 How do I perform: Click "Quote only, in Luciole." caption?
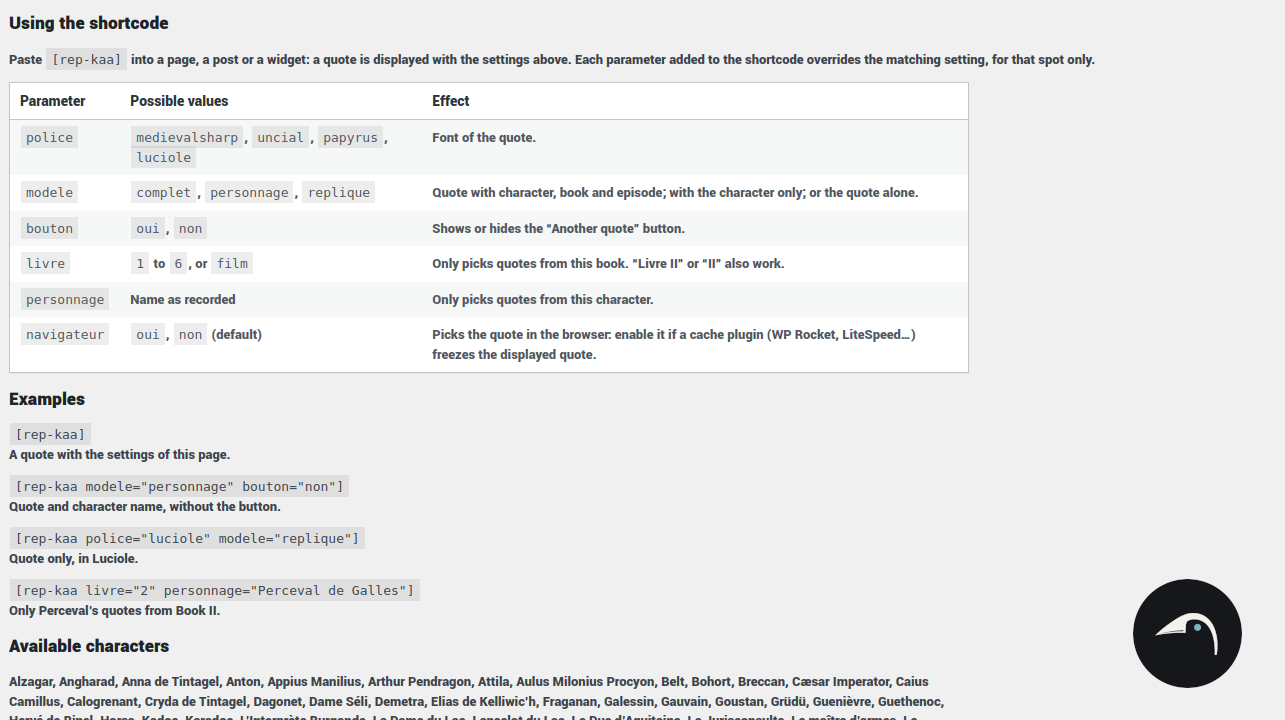coord(74,559)
